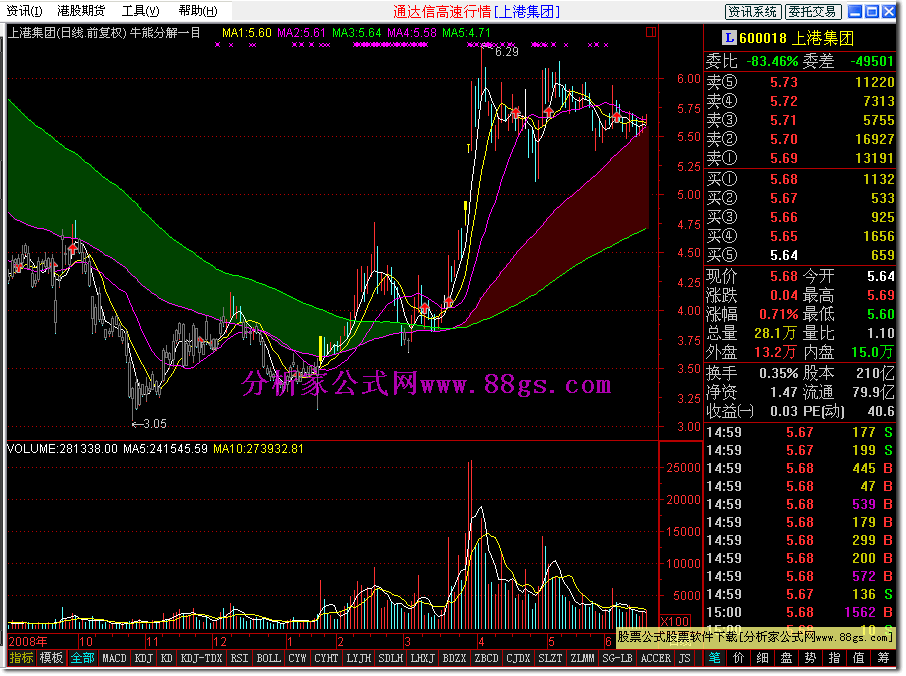This screenshot has height=676, width=906.
Task: Click the 3.05 low price label
Action: coord(154,424)
